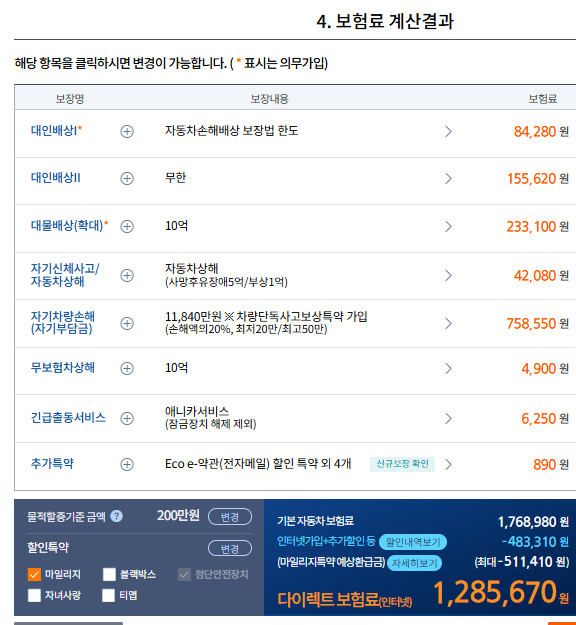Select the 긴급출동서비스 coverage name
576x625 pixels.
[x=68, y=418]
